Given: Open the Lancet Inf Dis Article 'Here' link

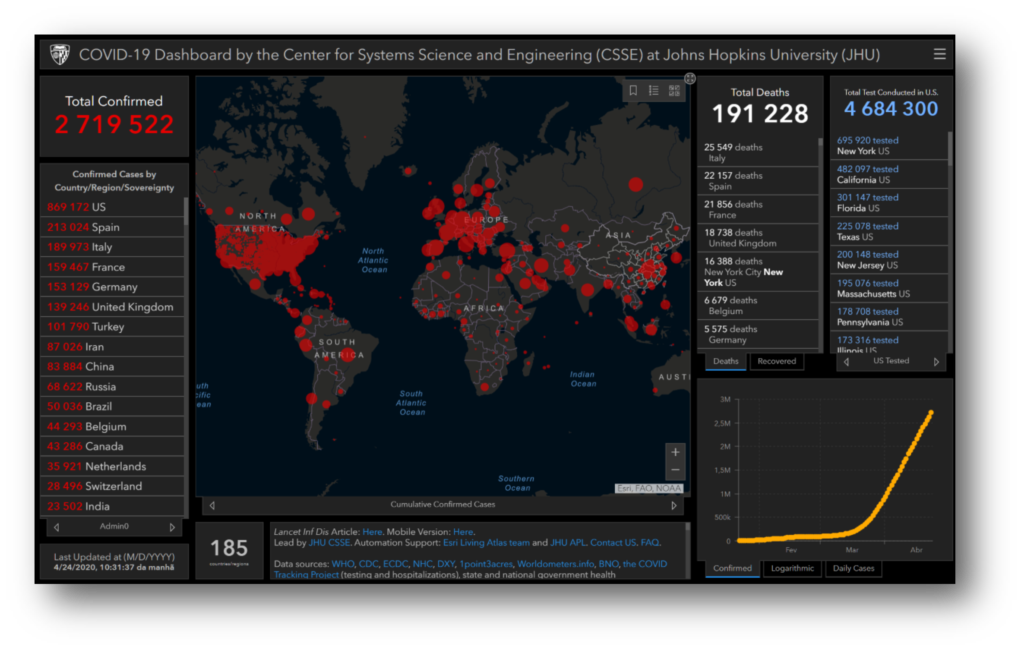Looking at the screenshot, I should point(372,532).
